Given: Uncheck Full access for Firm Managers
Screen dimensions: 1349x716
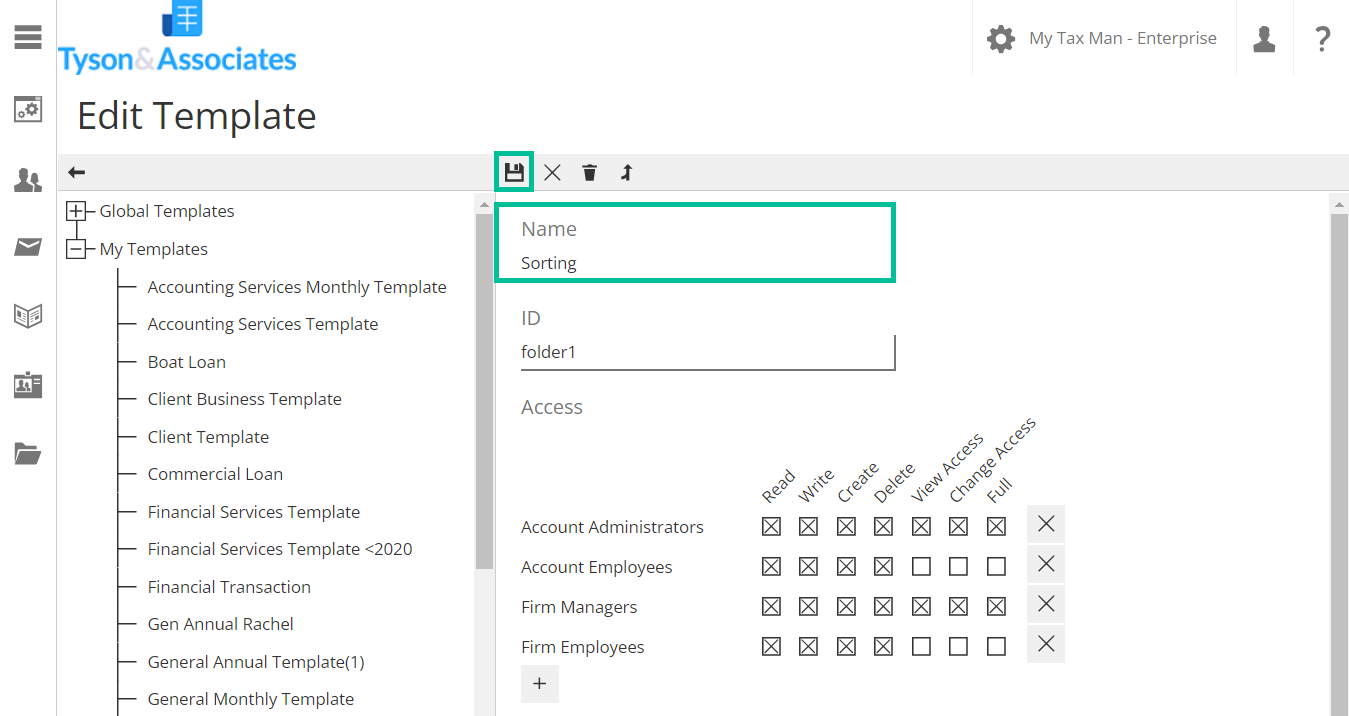Looking at the screenshot, I should click(996, 606).
